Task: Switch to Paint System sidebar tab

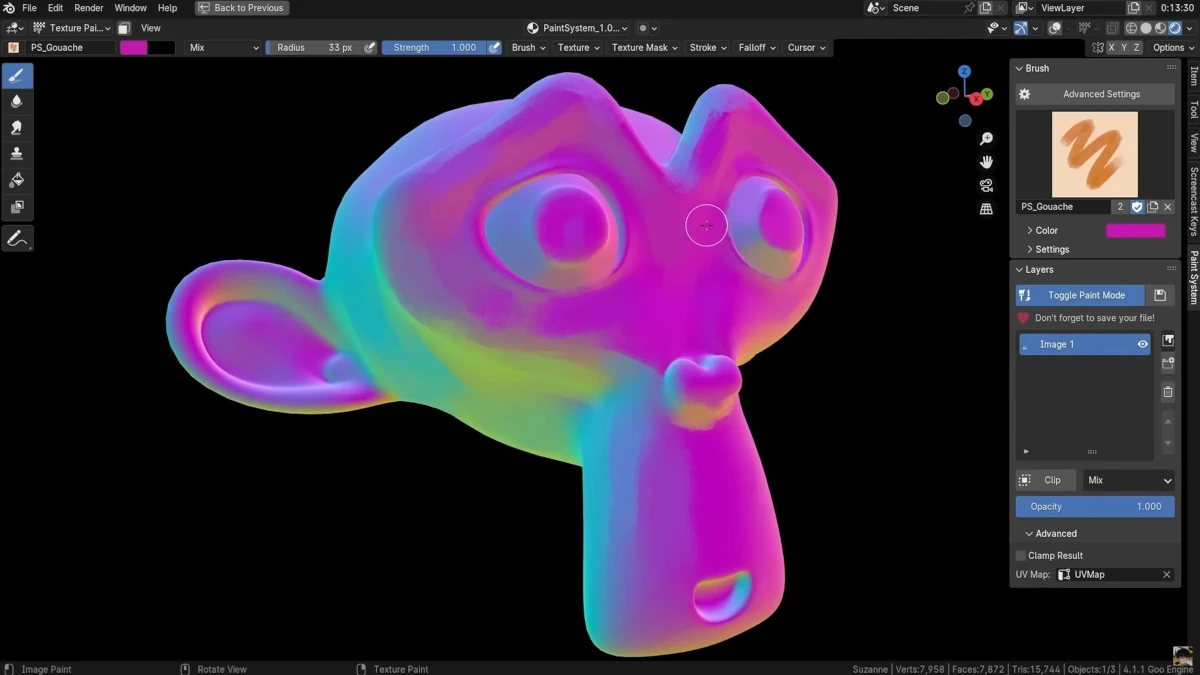Action: point(1193,278)
